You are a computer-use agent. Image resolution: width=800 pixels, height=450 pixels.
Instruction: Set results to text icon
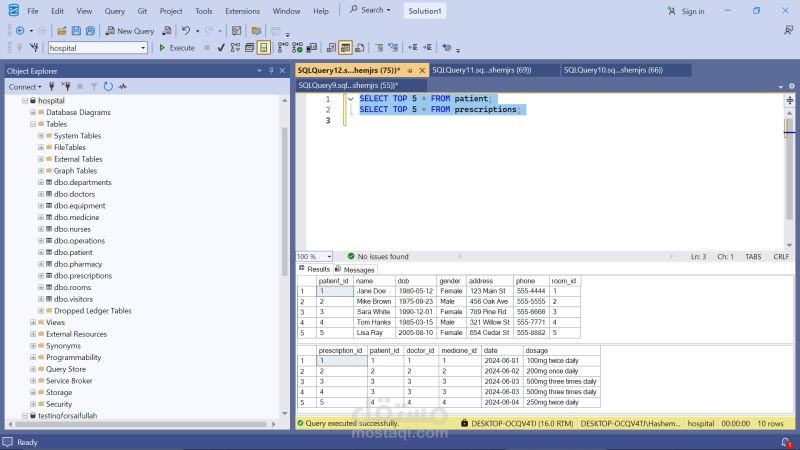pos(331,48)
